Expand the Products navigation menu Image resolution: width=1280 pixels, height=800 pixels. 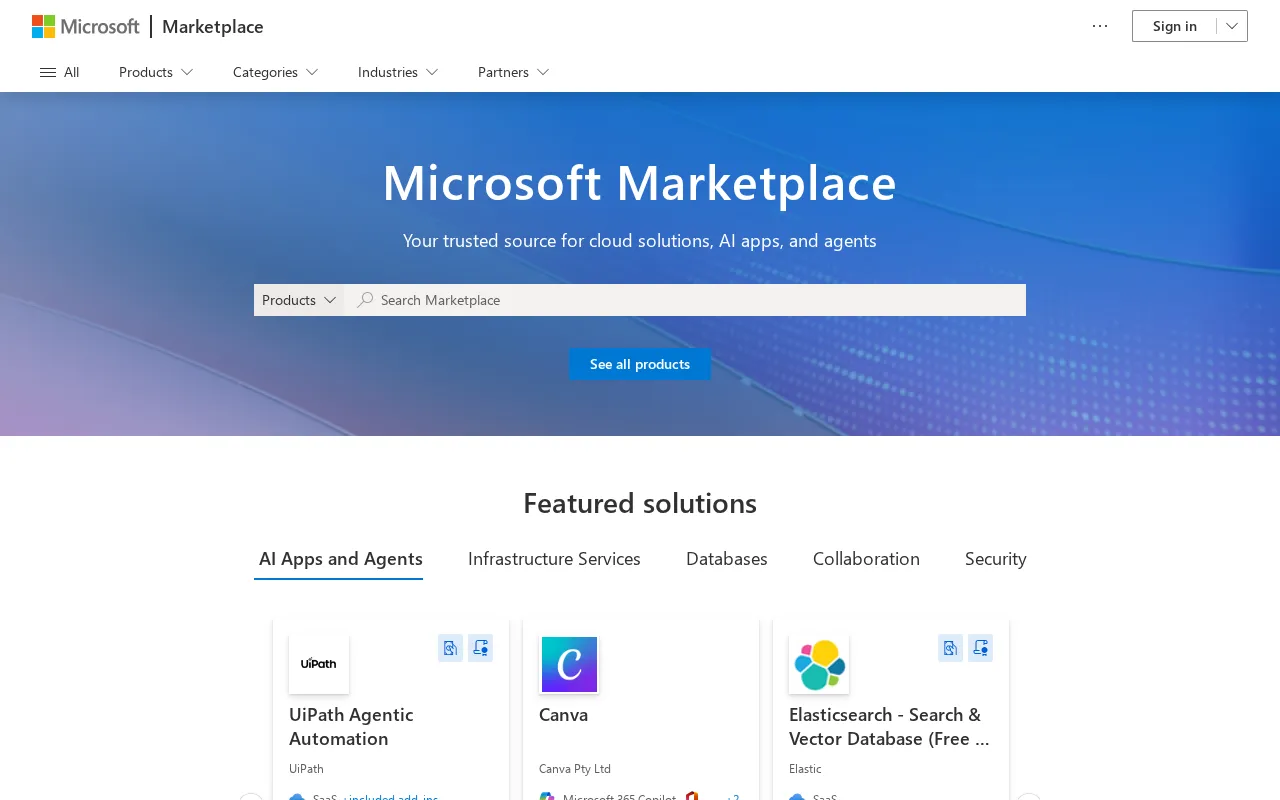[156, 72]
